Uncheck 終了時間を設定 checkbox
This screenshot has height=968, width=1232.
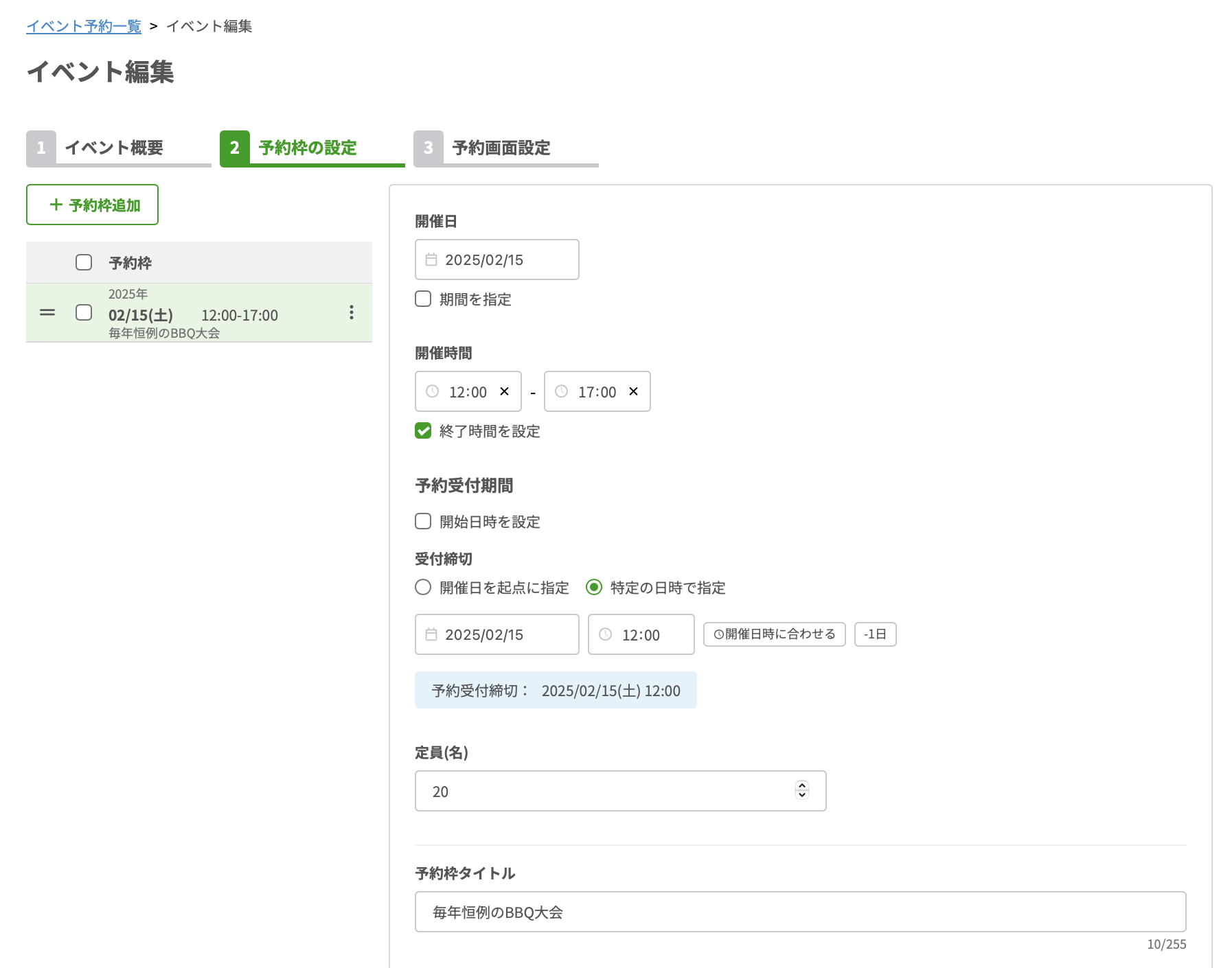pos(423,430)
